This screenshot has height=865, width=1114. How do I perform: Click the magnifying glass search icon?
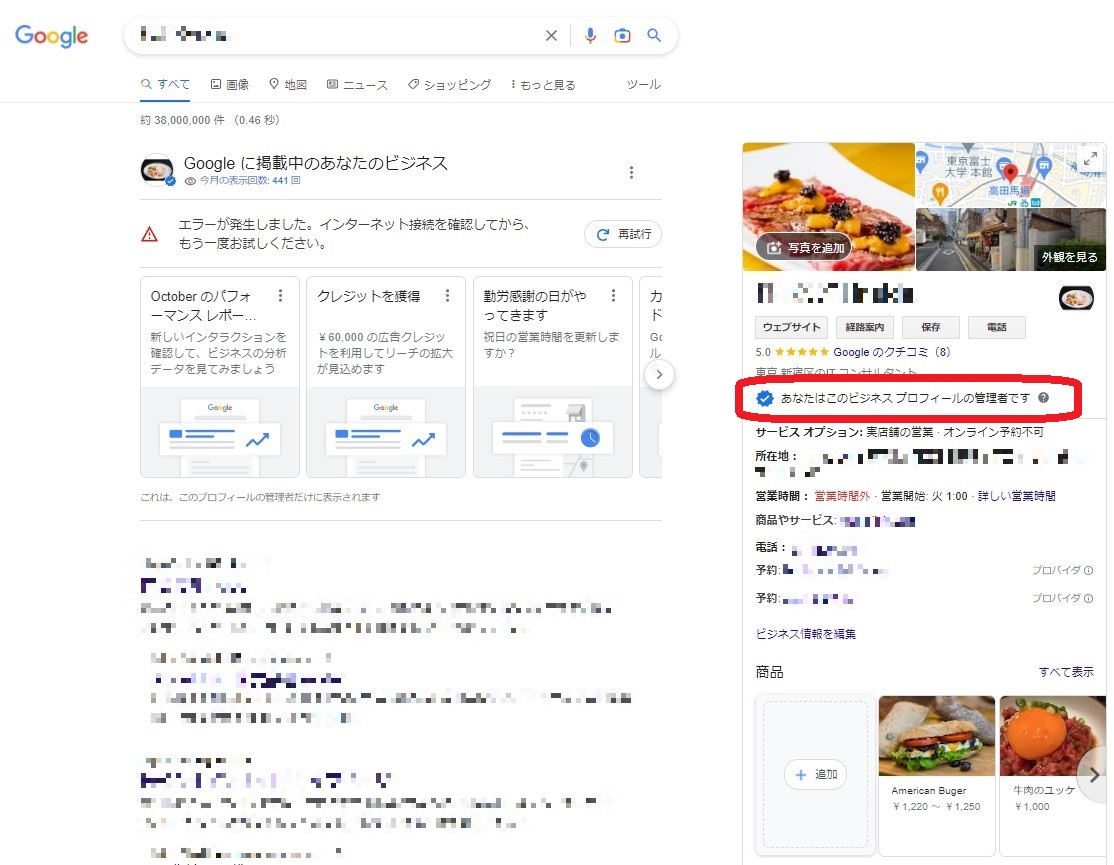pyautogui.click(x=654, y=36)
